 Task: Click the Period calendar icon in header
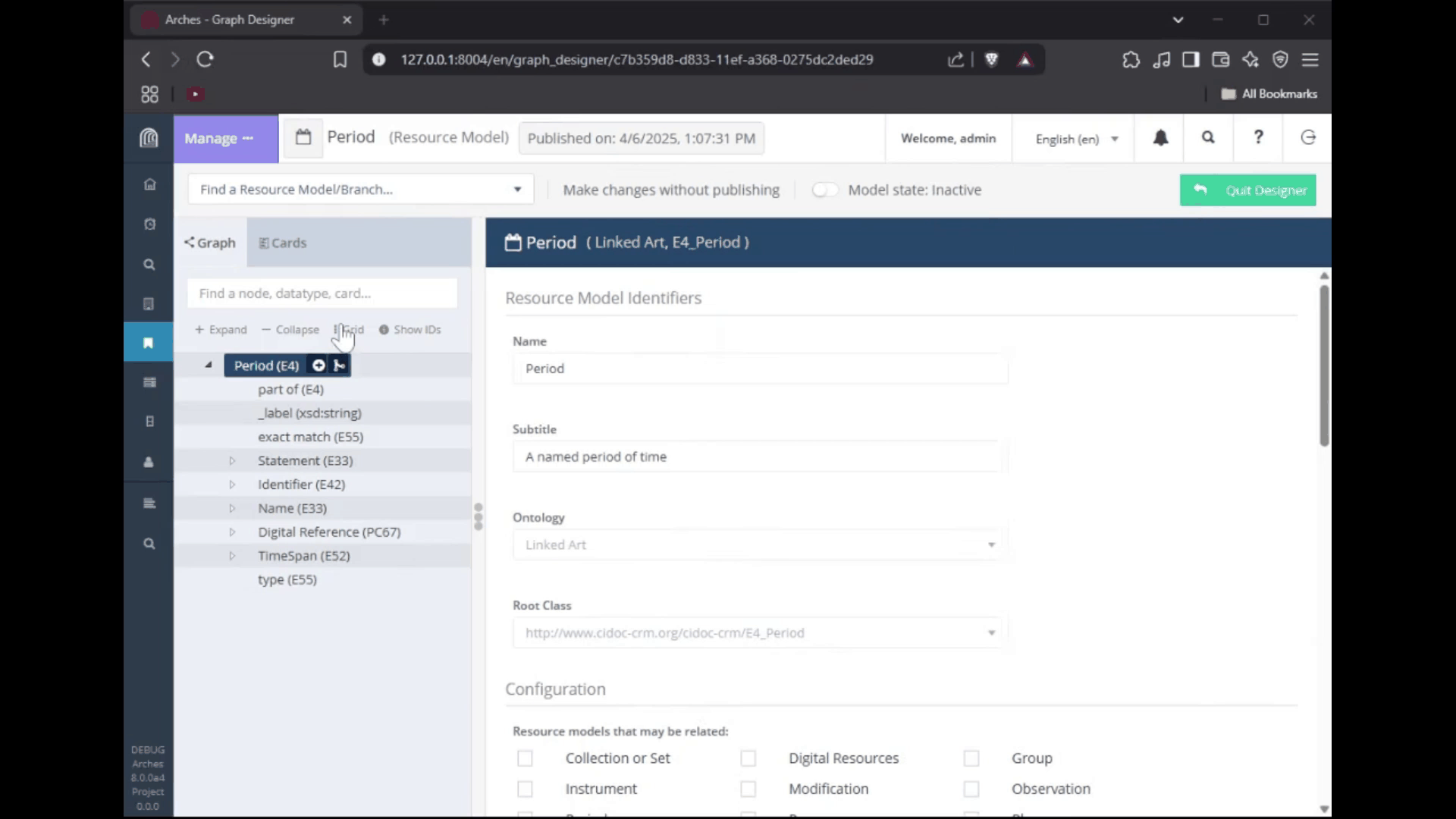click(x=303, y=137)
